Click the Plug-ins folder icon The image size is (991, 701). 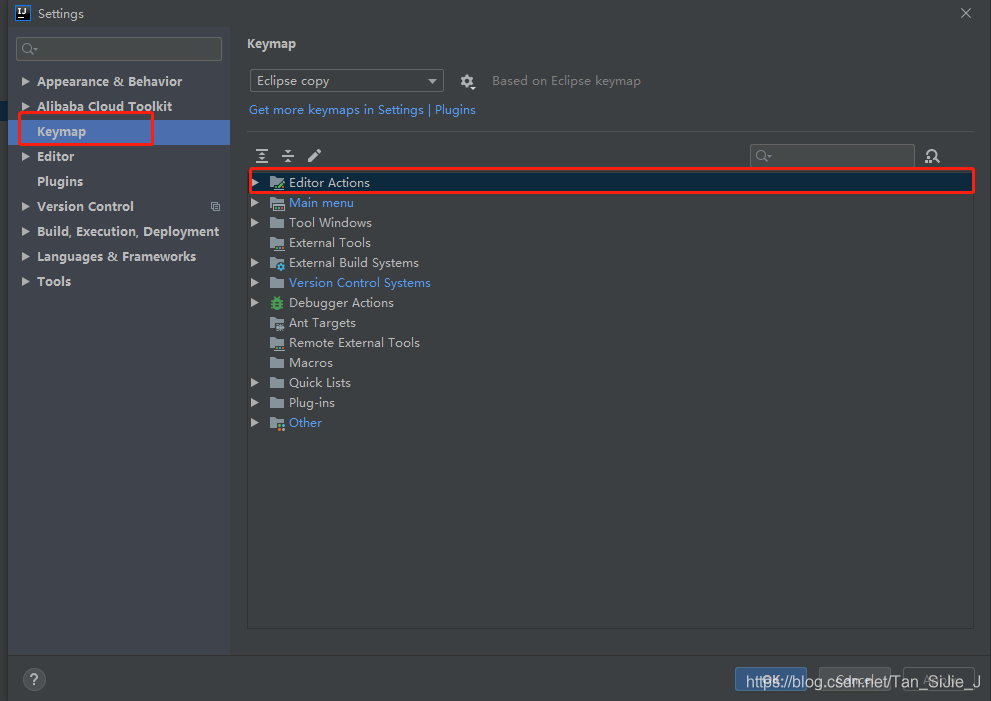(x=277, y=403)
